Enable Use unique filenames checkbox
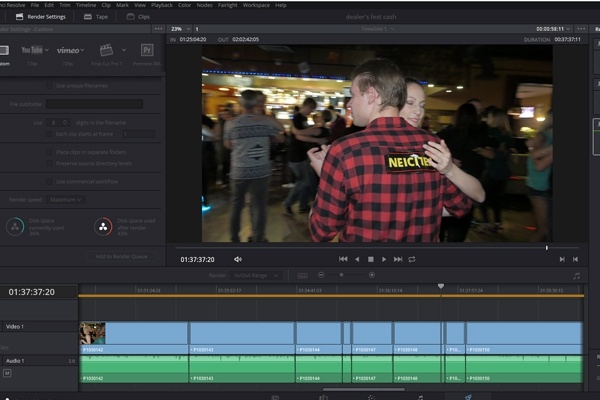600x400 pixels. click(49, 85)
